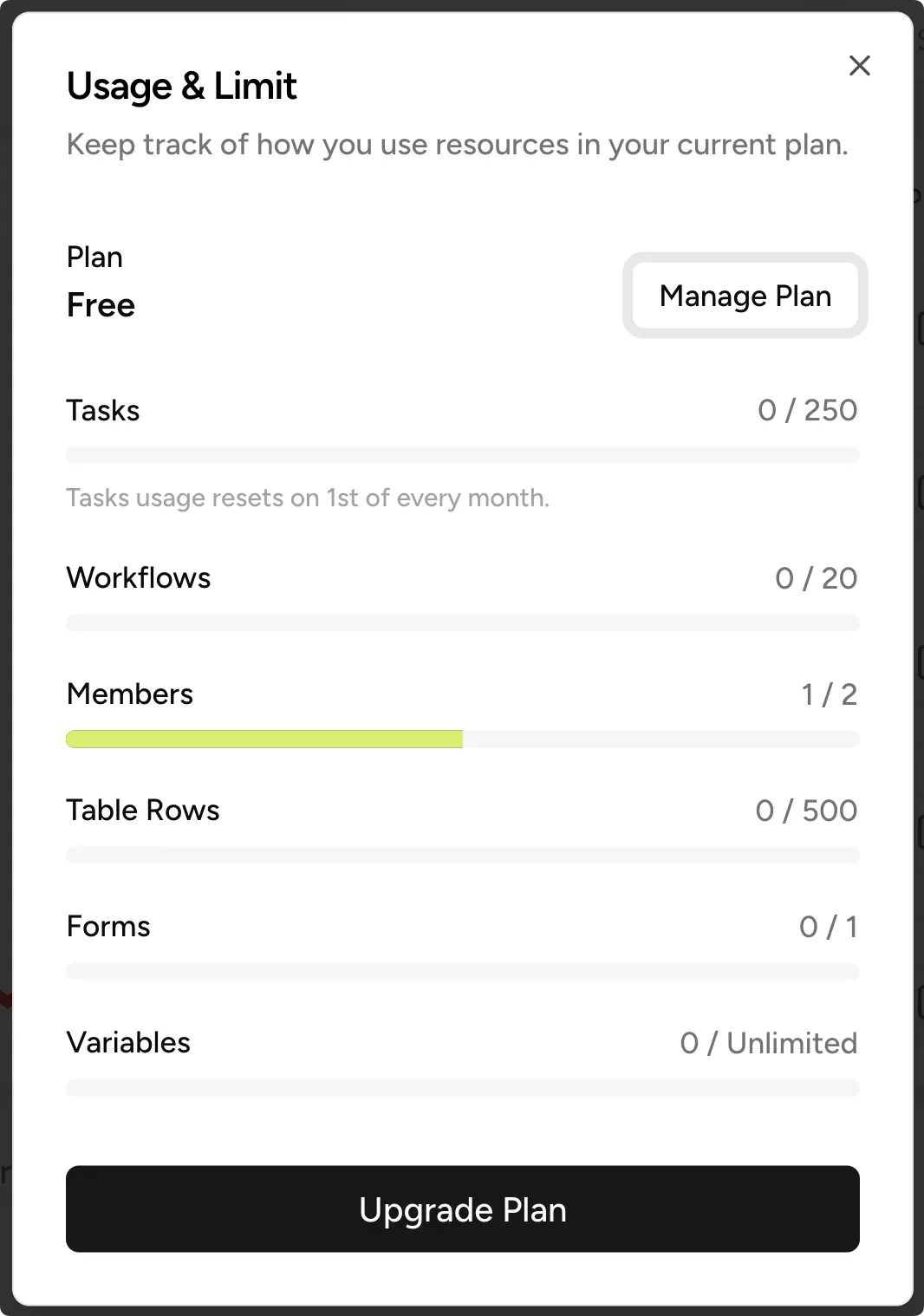
Task: Click the Usage & Limit heading
Action: point(182,86)
